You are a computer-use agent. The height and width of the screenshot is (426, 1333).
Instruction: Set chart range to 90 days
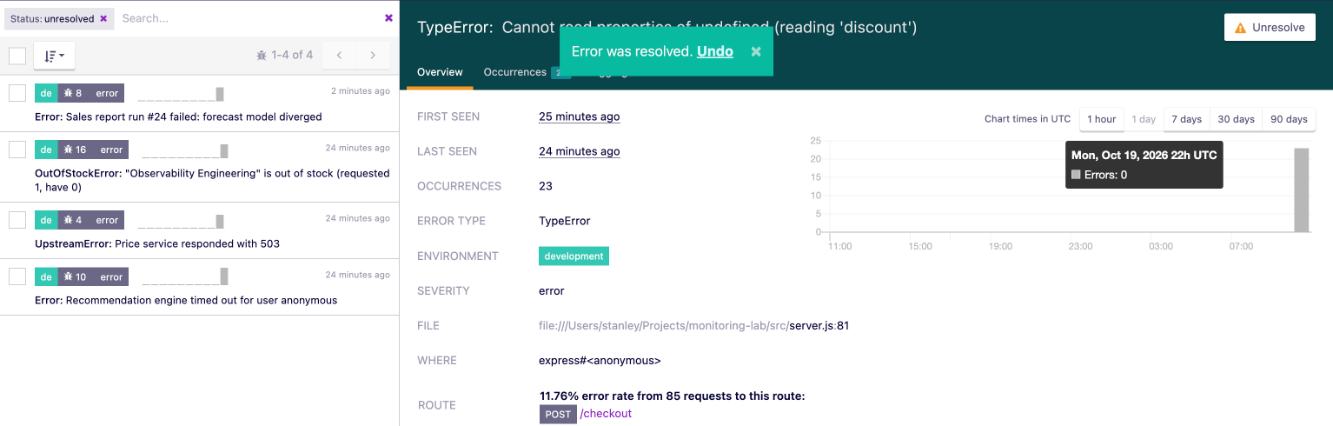(1288, 119)
